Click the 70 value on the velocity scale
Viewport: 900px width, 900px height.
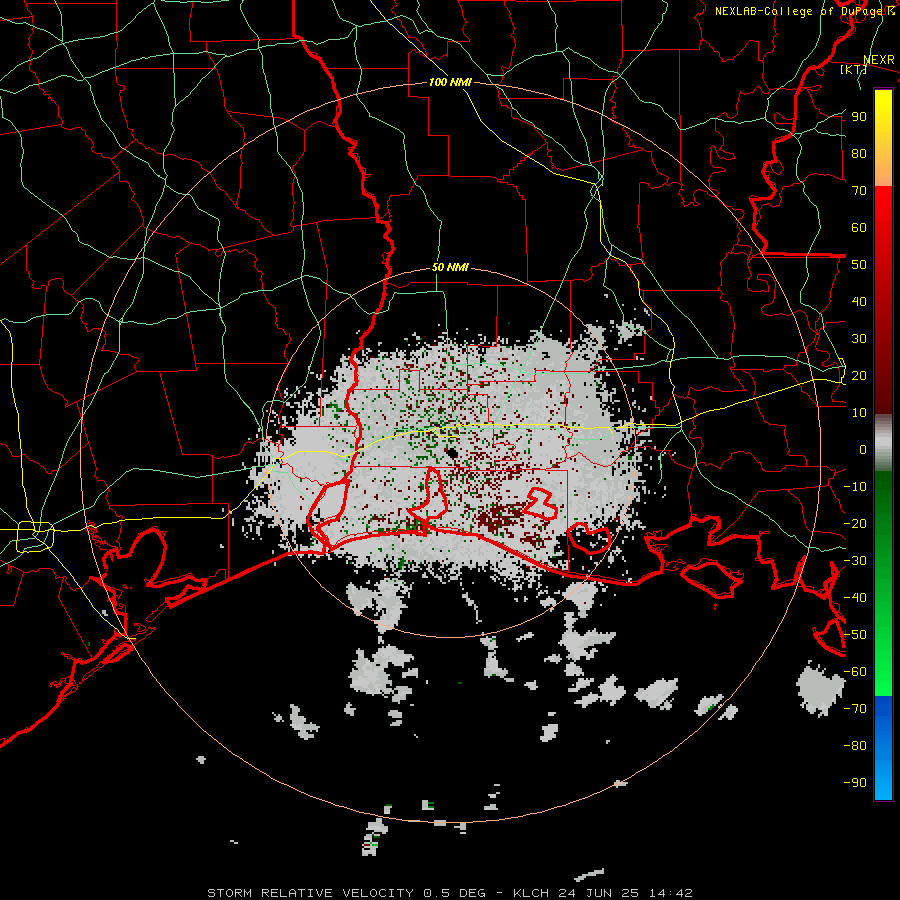click(x=859, y=191)
